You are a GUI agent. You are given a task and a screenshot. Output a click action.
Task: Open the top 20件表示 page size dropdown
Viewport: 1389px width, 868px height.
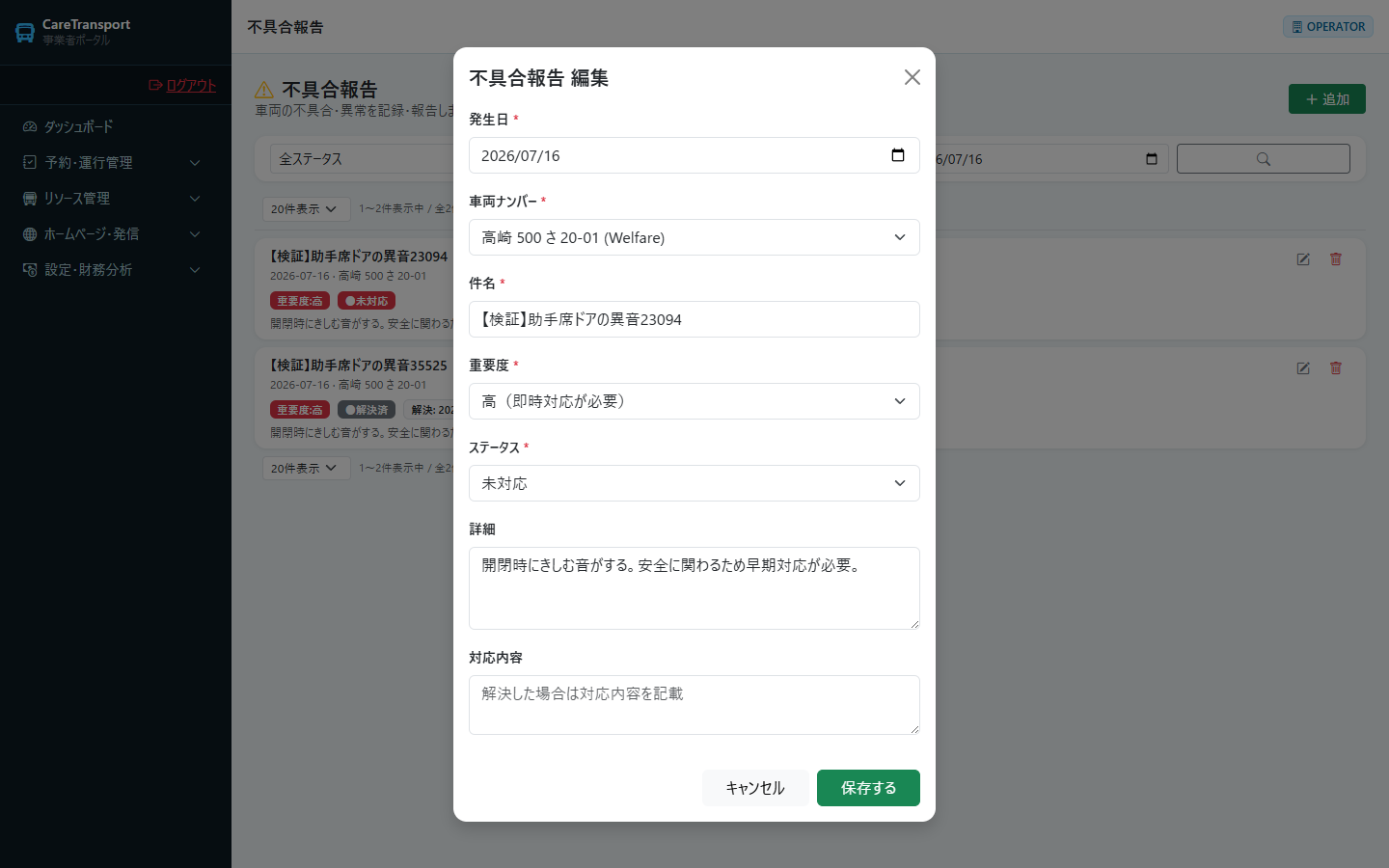click(305, 208)
